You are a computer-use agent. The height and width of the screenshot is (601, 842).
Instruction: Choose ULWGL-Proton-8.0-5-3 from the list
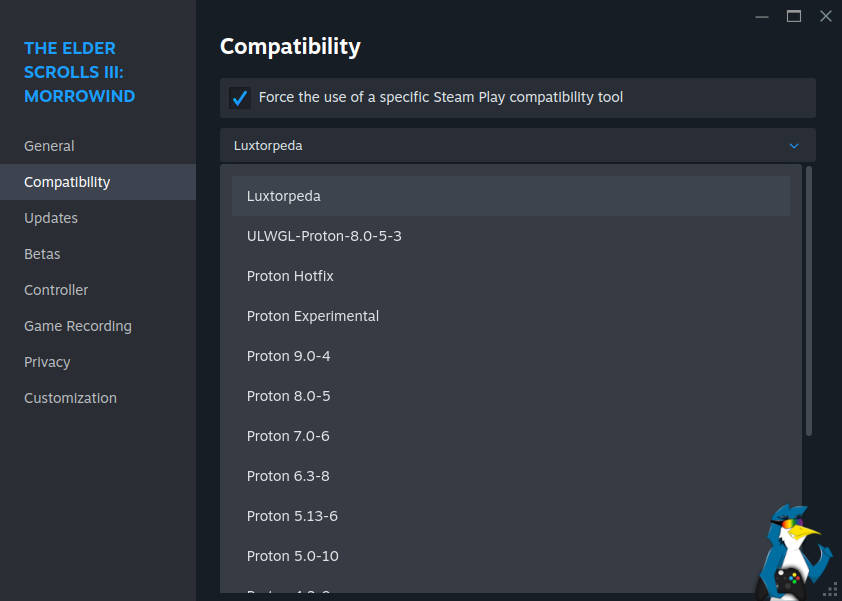coord(324,236)
